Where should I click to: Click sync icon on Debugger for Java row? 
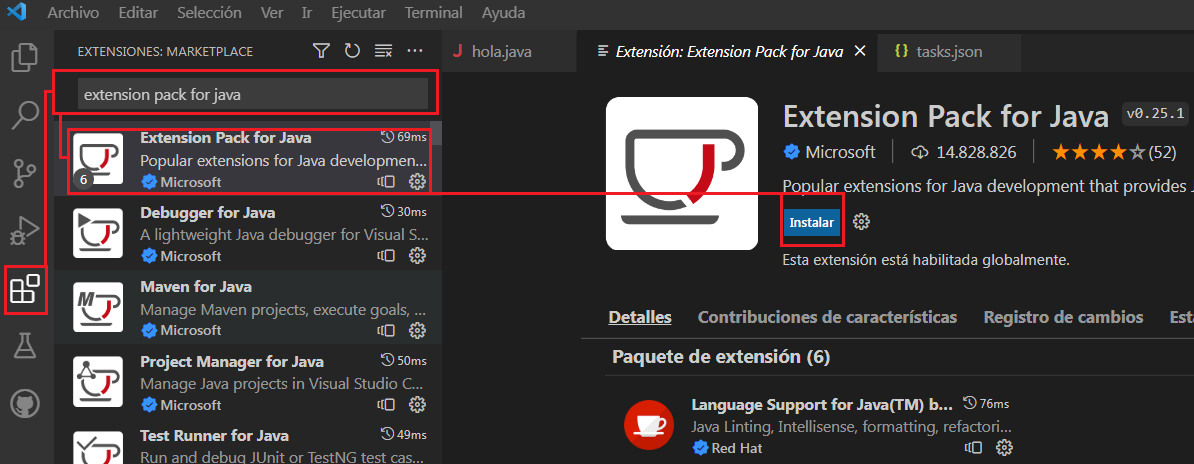click(x=386, y=255)
